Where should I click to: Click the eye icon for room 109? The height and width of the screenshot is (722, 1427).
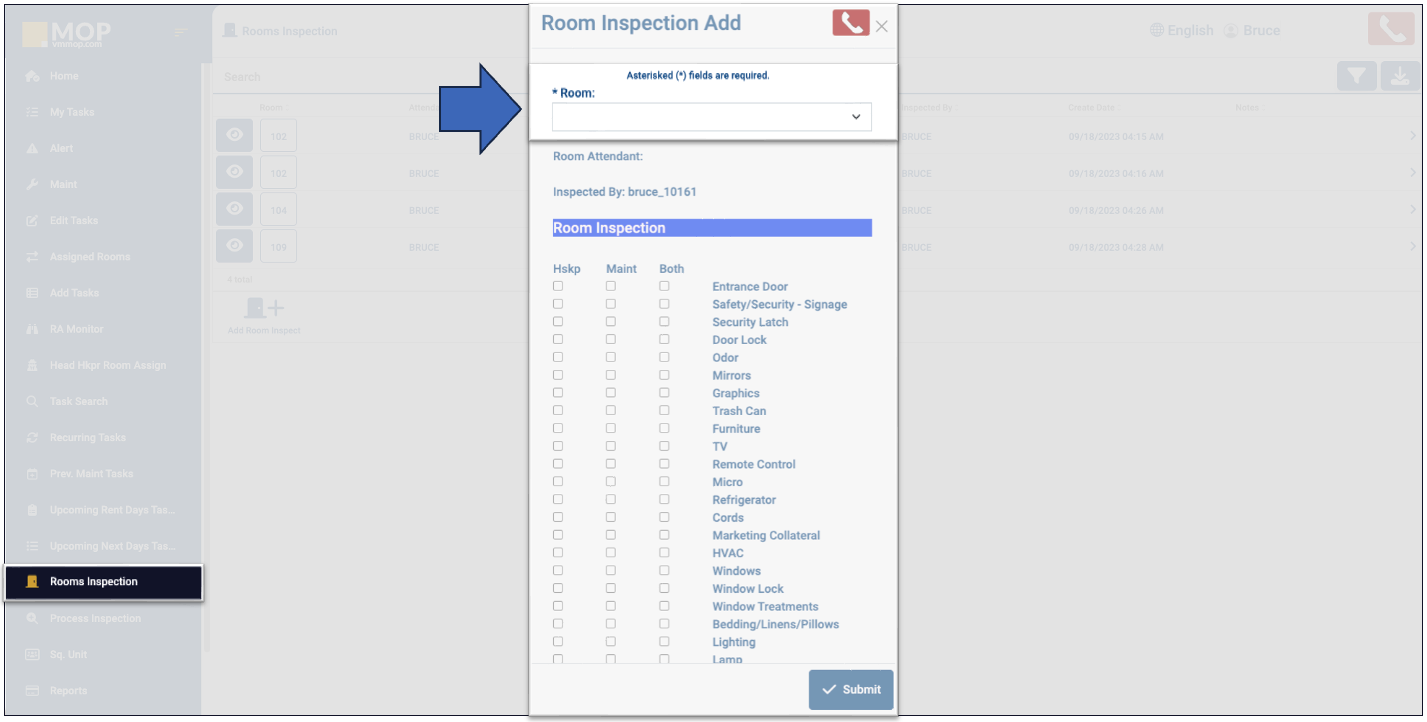click(234, 245)
